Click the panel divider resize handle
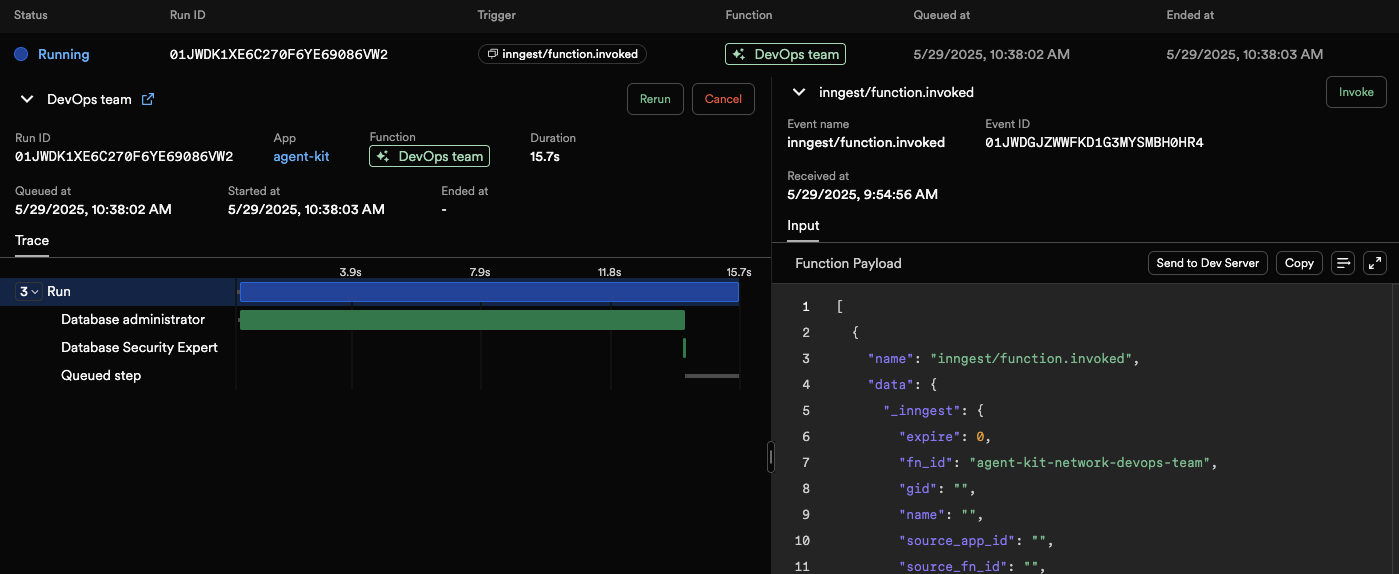1399x574 pixels. 771,457
